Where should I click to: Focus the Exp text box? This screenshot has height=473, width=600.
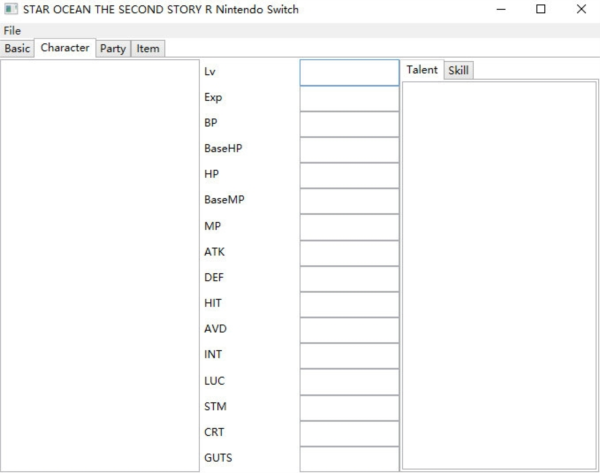(x=349, y=98)
